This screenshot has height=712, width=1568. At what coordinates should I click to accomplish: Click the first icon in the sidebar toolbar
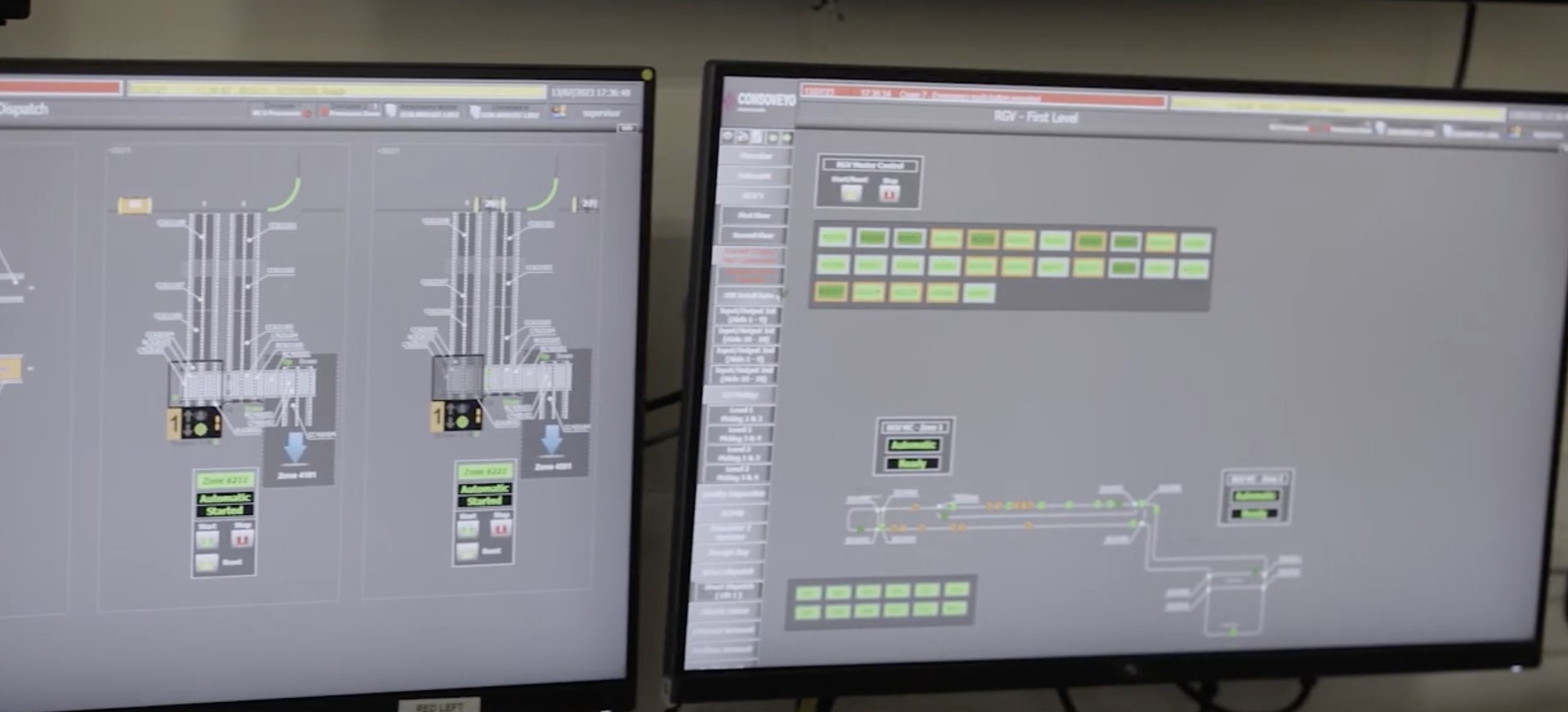(x=728, y=136)
